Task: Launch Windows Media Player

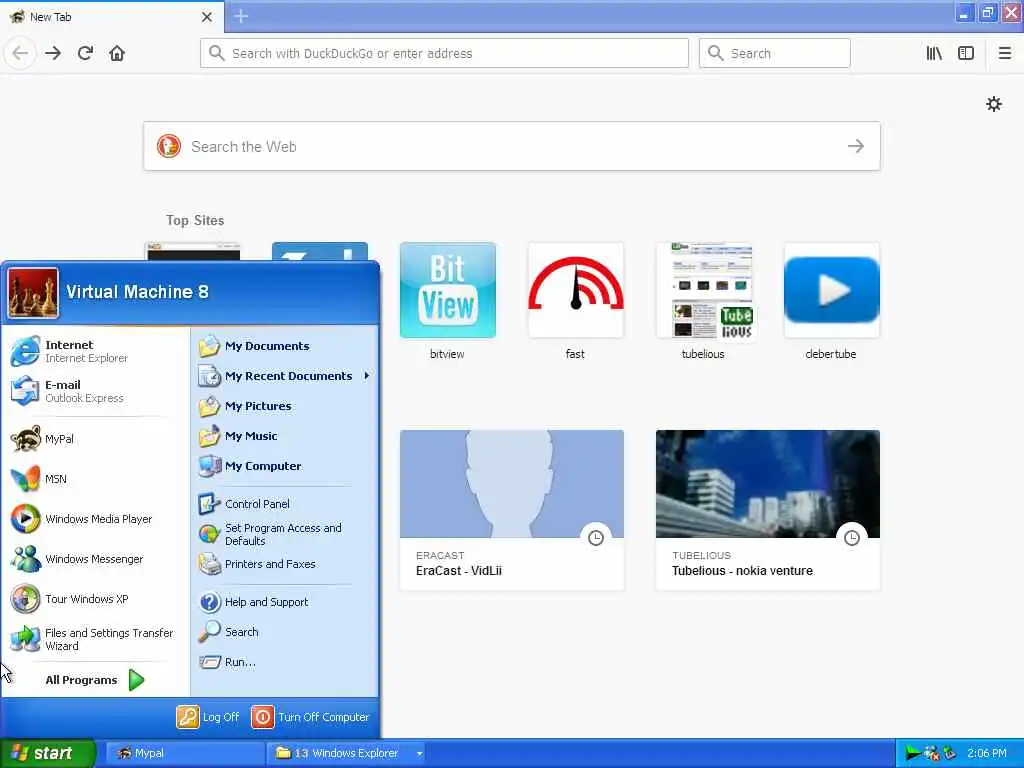Action: coord(95,519)
